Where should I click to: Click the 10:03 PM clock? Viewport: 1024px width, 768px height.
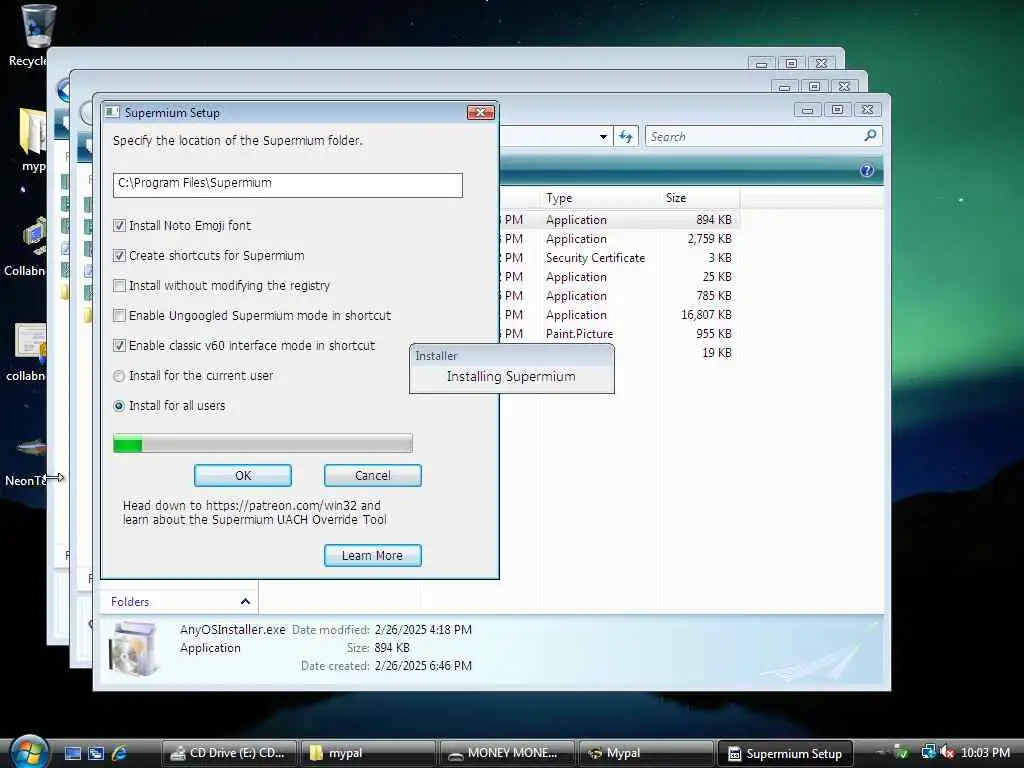tap(985, 753)
